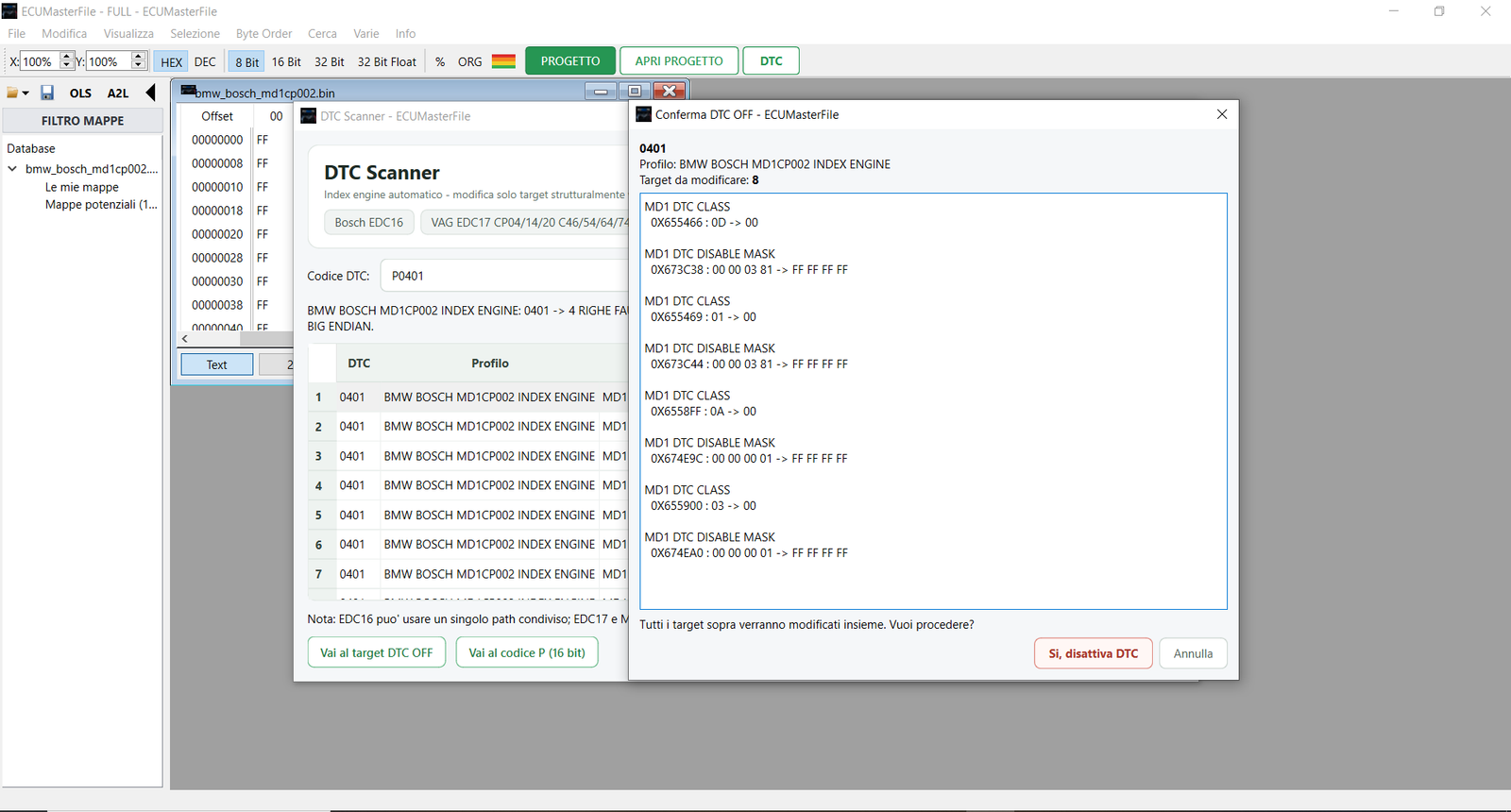Click Vai al target DTC OFF button
Screen dimensions: 1511x812
pyautogui.click(x=376, y=652)
